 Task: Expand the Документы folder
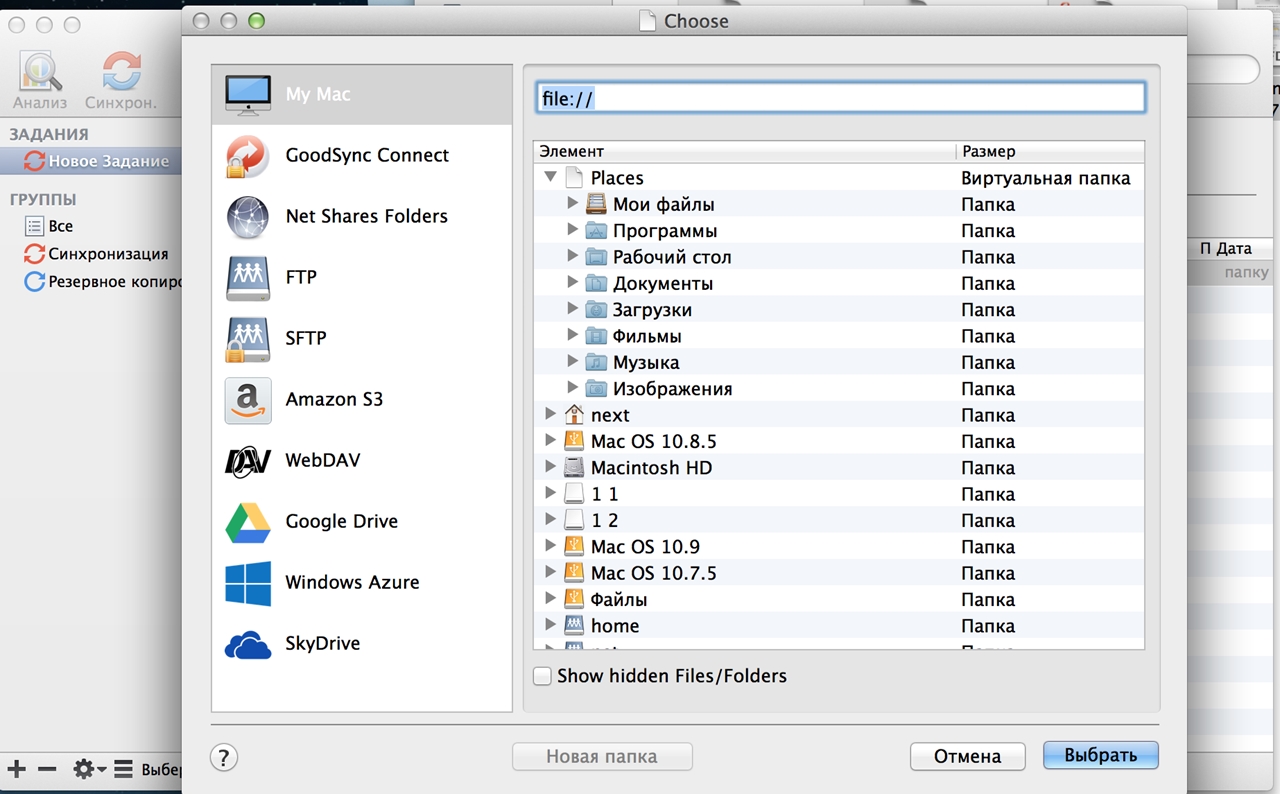tap(573, 283)
